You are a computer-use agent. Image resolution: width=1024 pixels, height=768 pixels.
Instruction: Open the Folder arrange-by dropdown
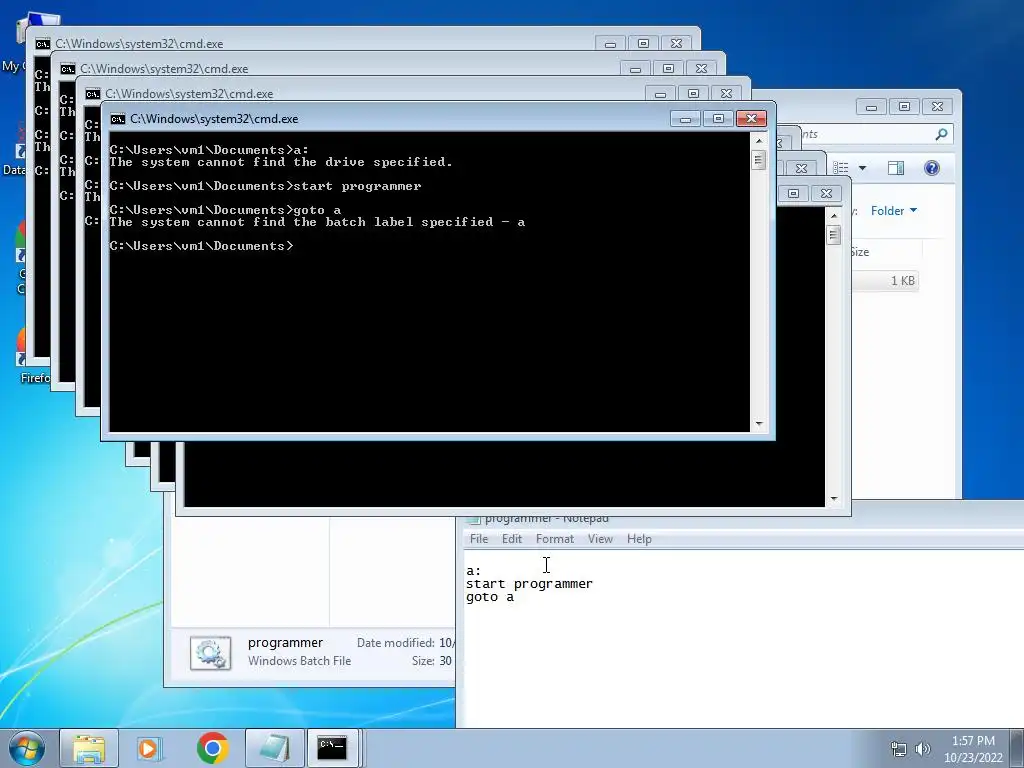(893, 211)
